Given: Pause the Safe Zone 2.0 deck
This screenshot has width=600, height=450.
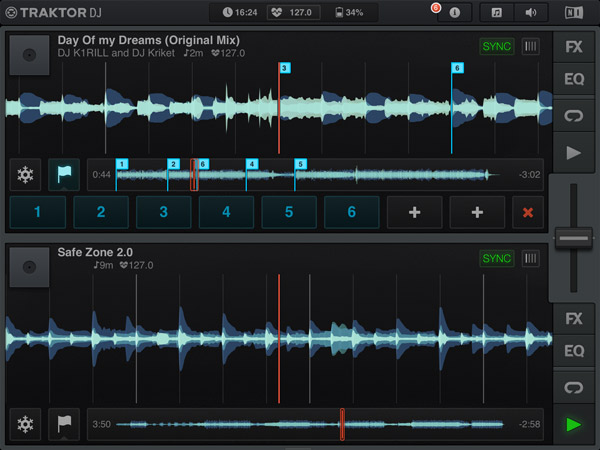Looking at the screenshot, I should (574, 424).
